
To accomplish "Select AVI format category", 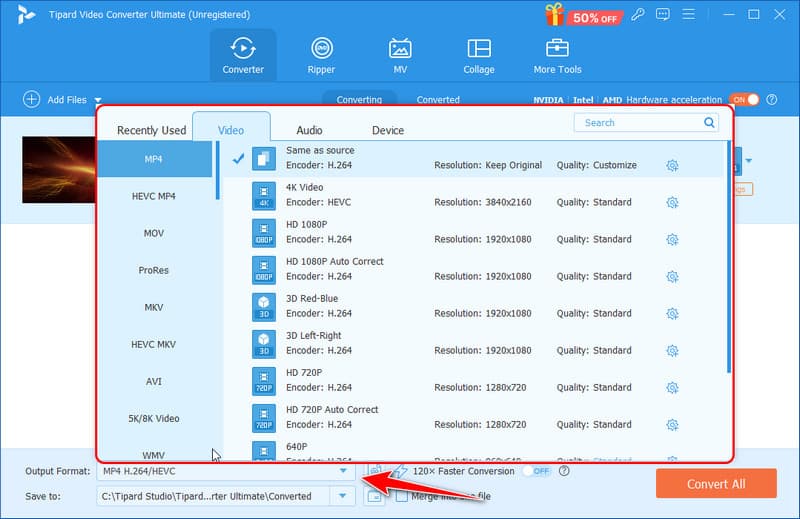I will coord(155,381).
